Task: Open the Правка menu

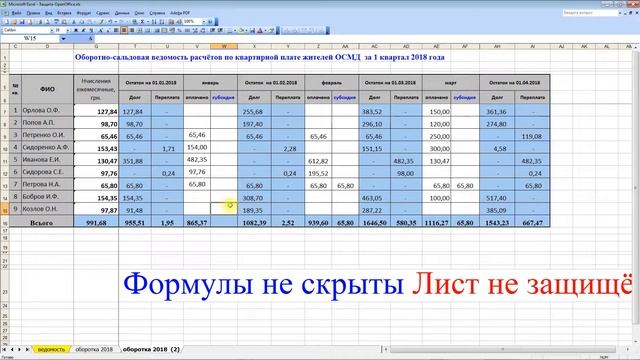Action: 33,13
